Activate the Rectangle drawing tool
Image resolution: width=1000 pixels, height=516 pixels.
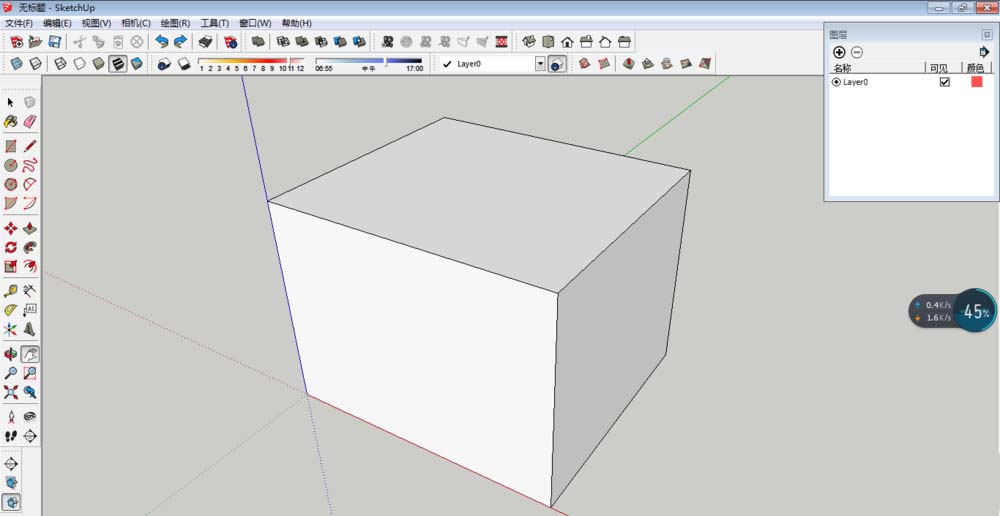(x=11, y=146)
